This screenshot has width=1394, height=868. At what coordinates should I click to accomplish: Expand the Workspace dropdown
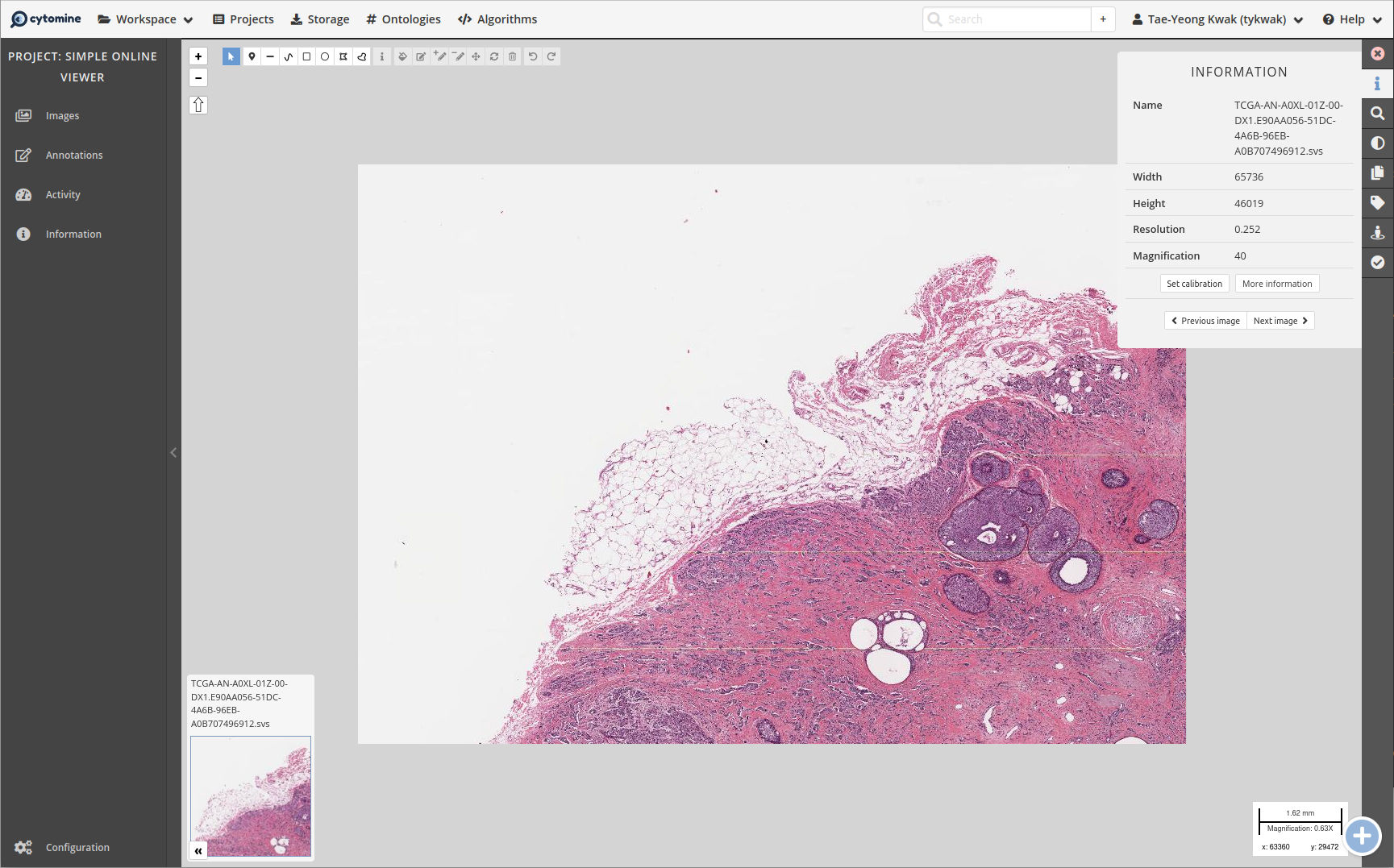tap(145, 19)
